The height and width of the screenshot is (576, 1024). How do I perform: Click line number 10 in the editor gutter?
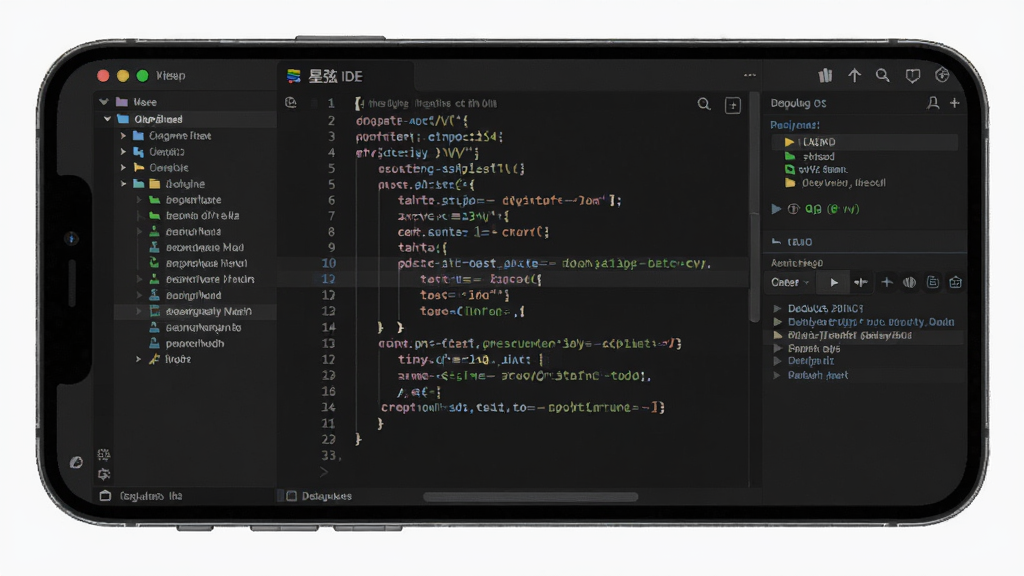click(328, 263)
